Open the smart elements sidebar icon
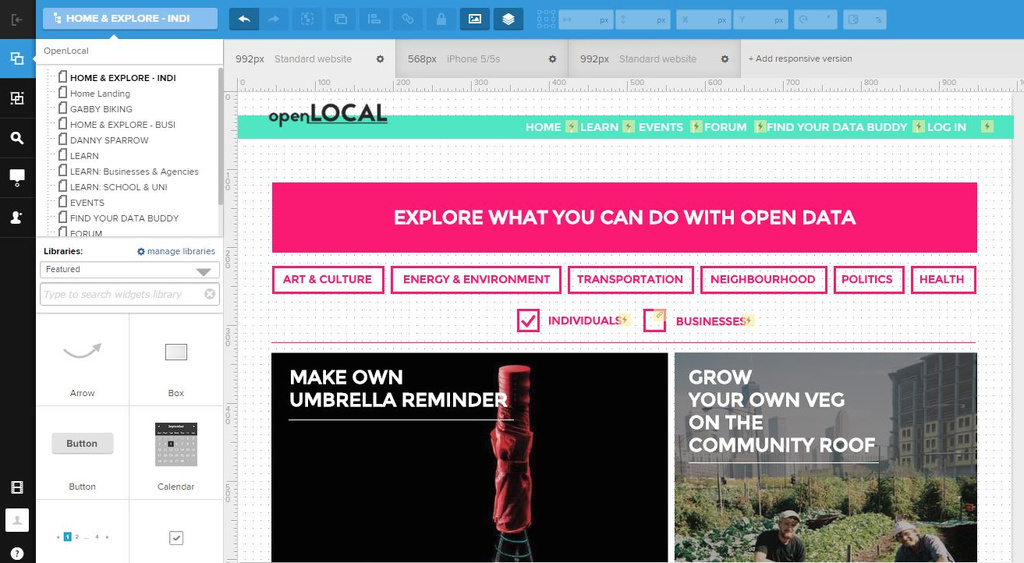Screen dimensions: 1024x563 tap(17, 98)
